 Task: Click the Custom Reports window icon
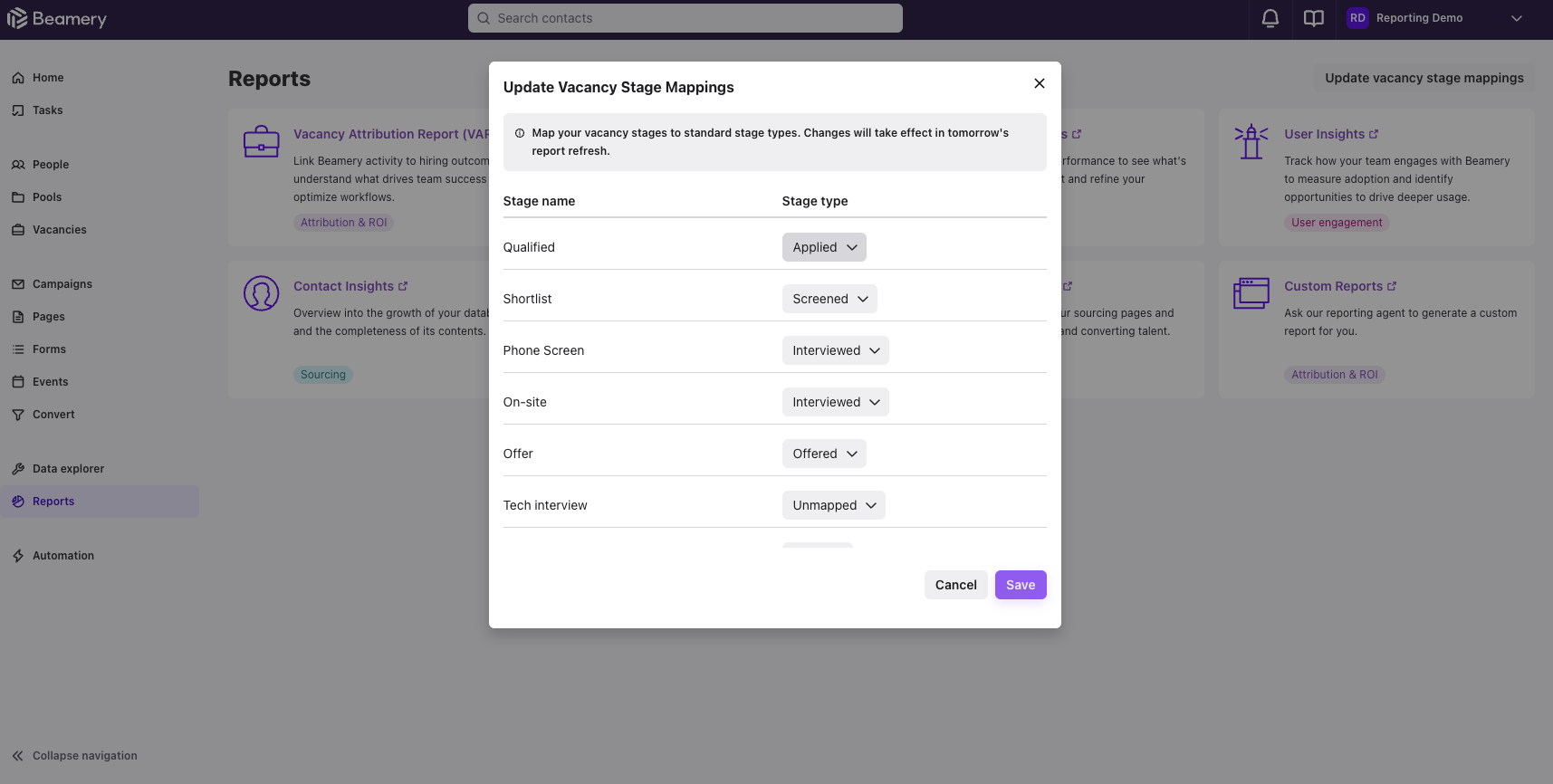tap(1251, 293)
